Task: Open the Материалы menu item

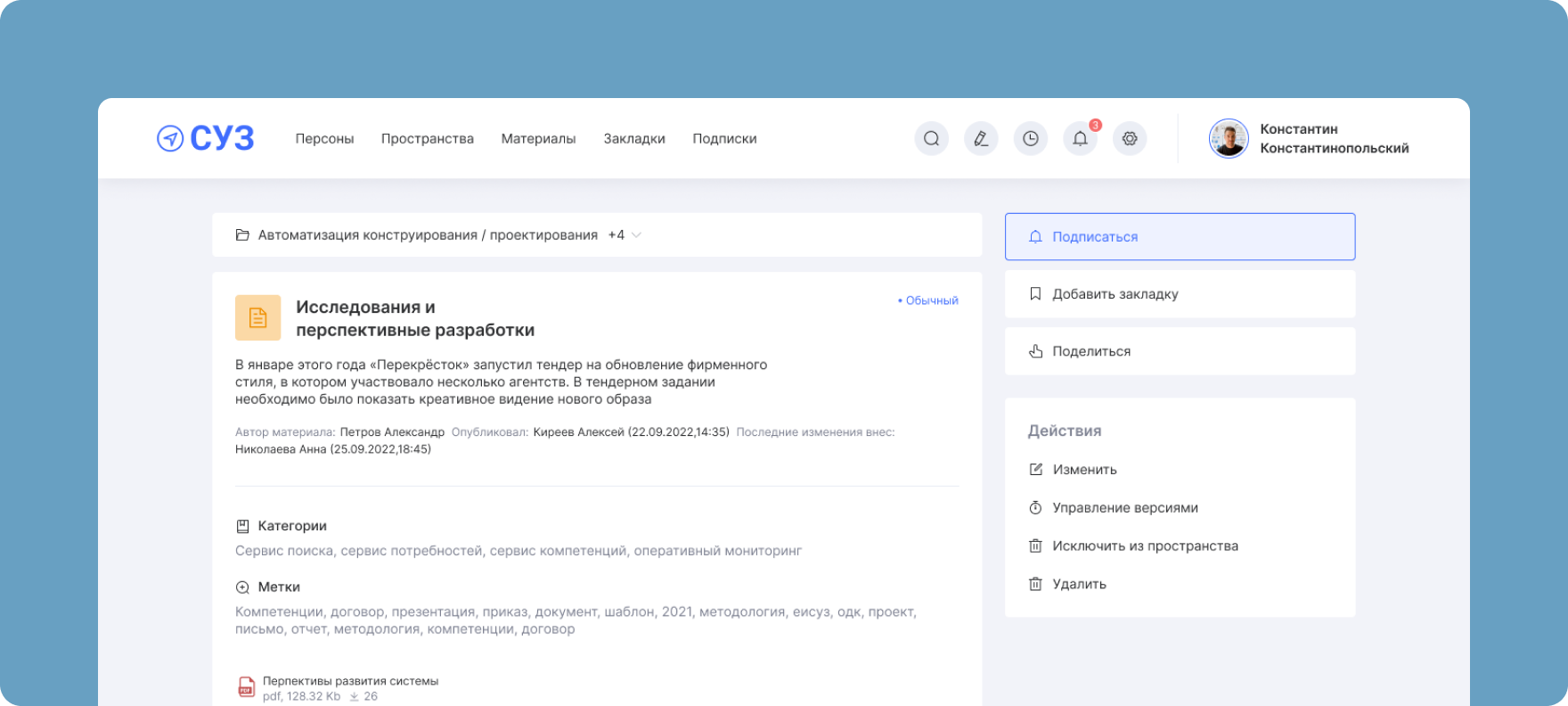Action: (x=538, y=139)
